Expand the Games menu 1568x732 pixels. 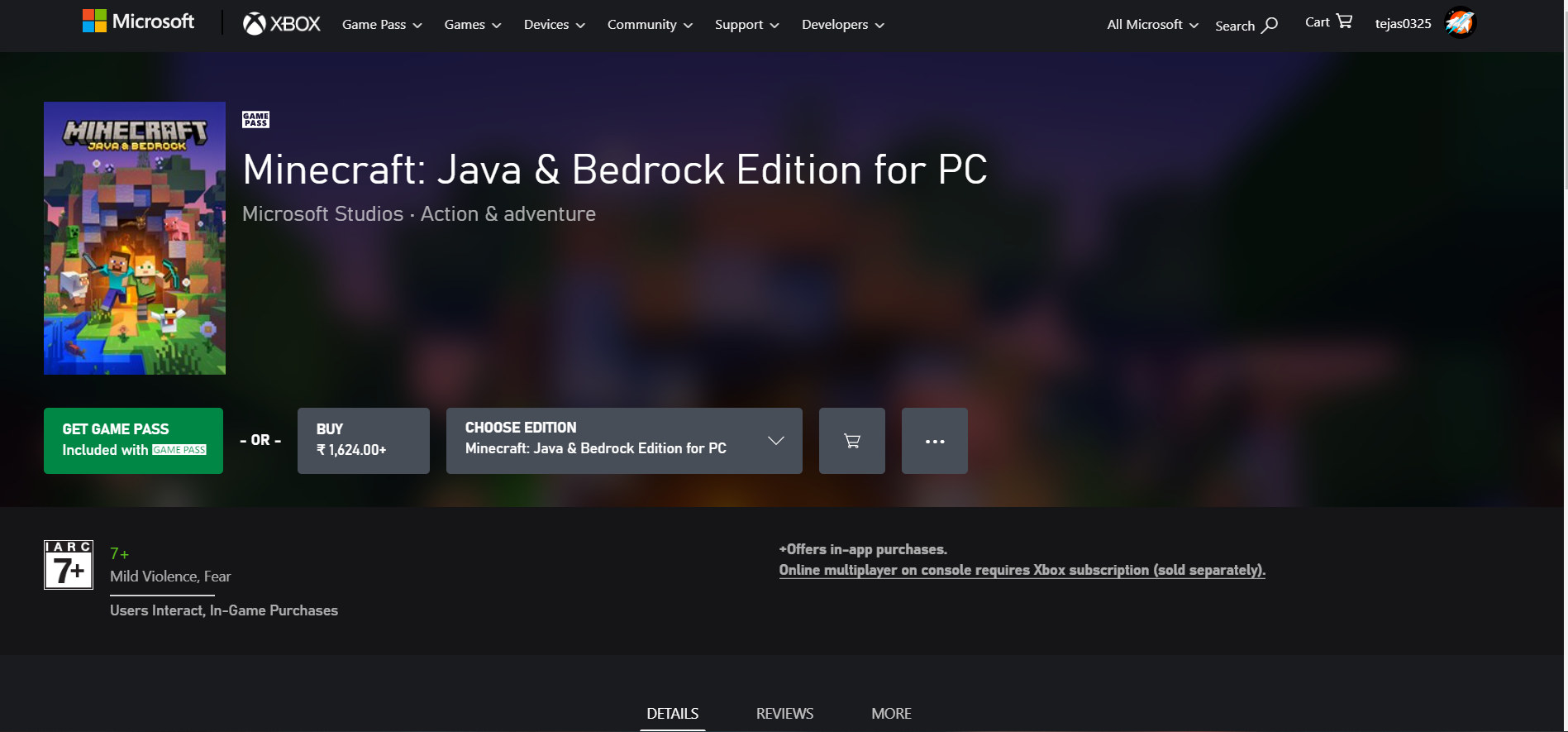click(473, 25)
